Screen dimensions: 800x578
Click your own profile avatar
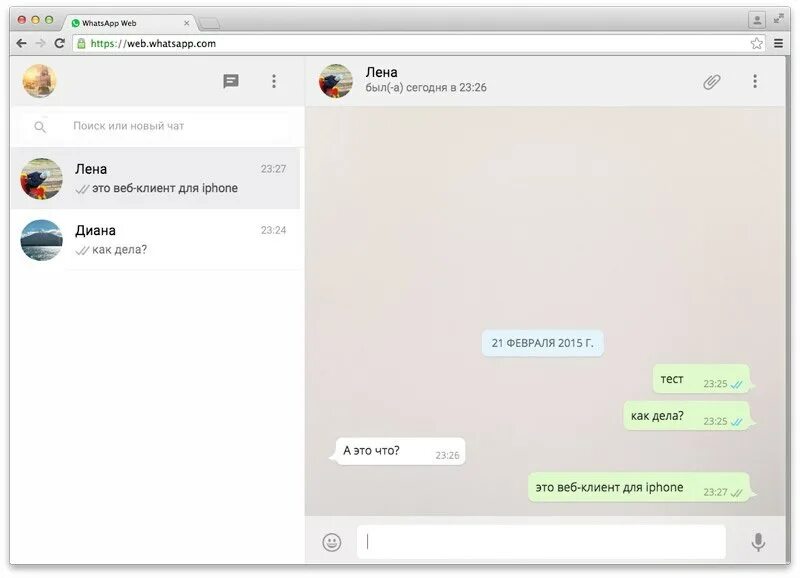(39, 81)
